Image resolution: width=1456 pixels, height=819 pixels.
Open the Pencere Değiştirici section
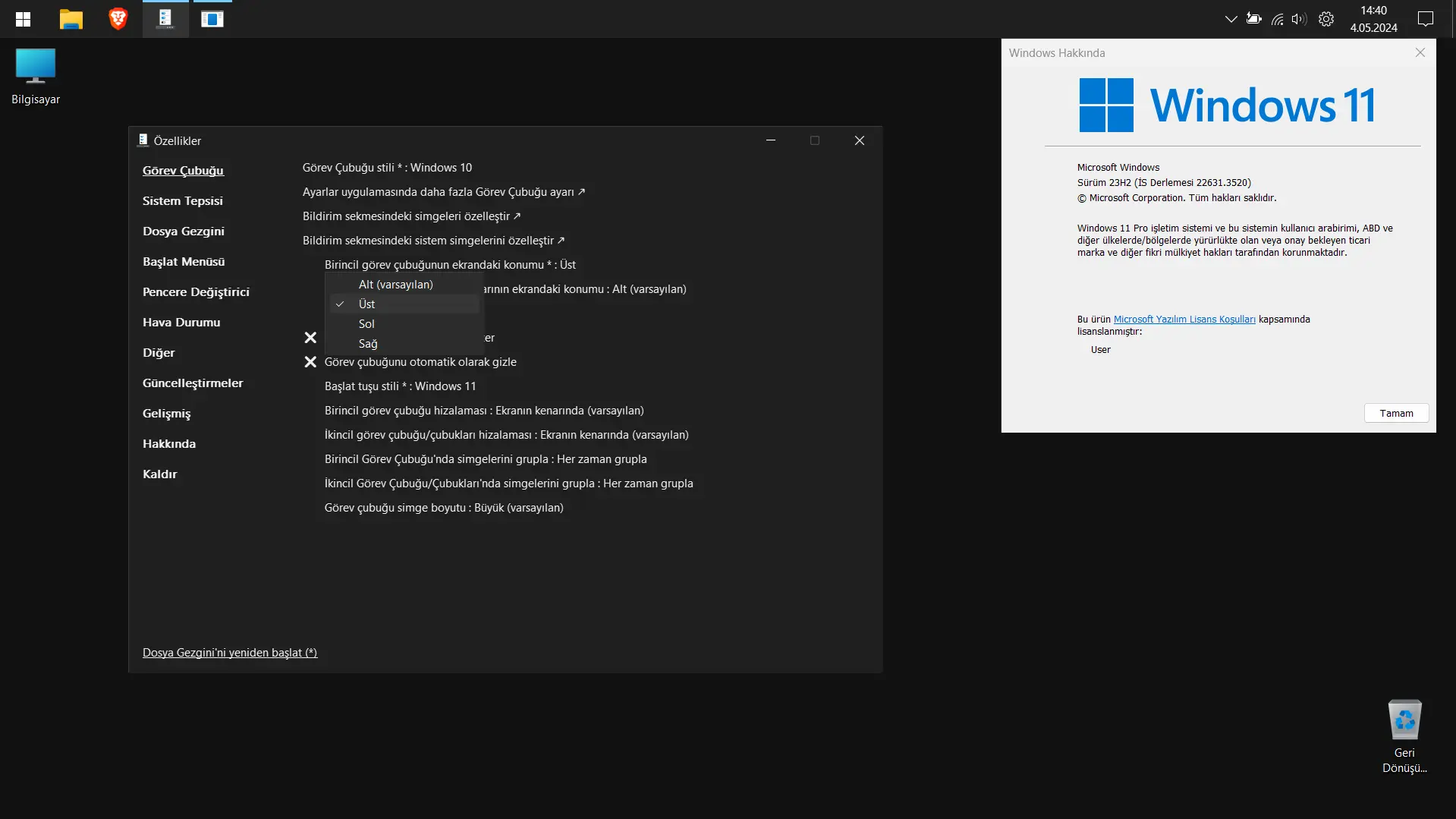coord(196,292)
